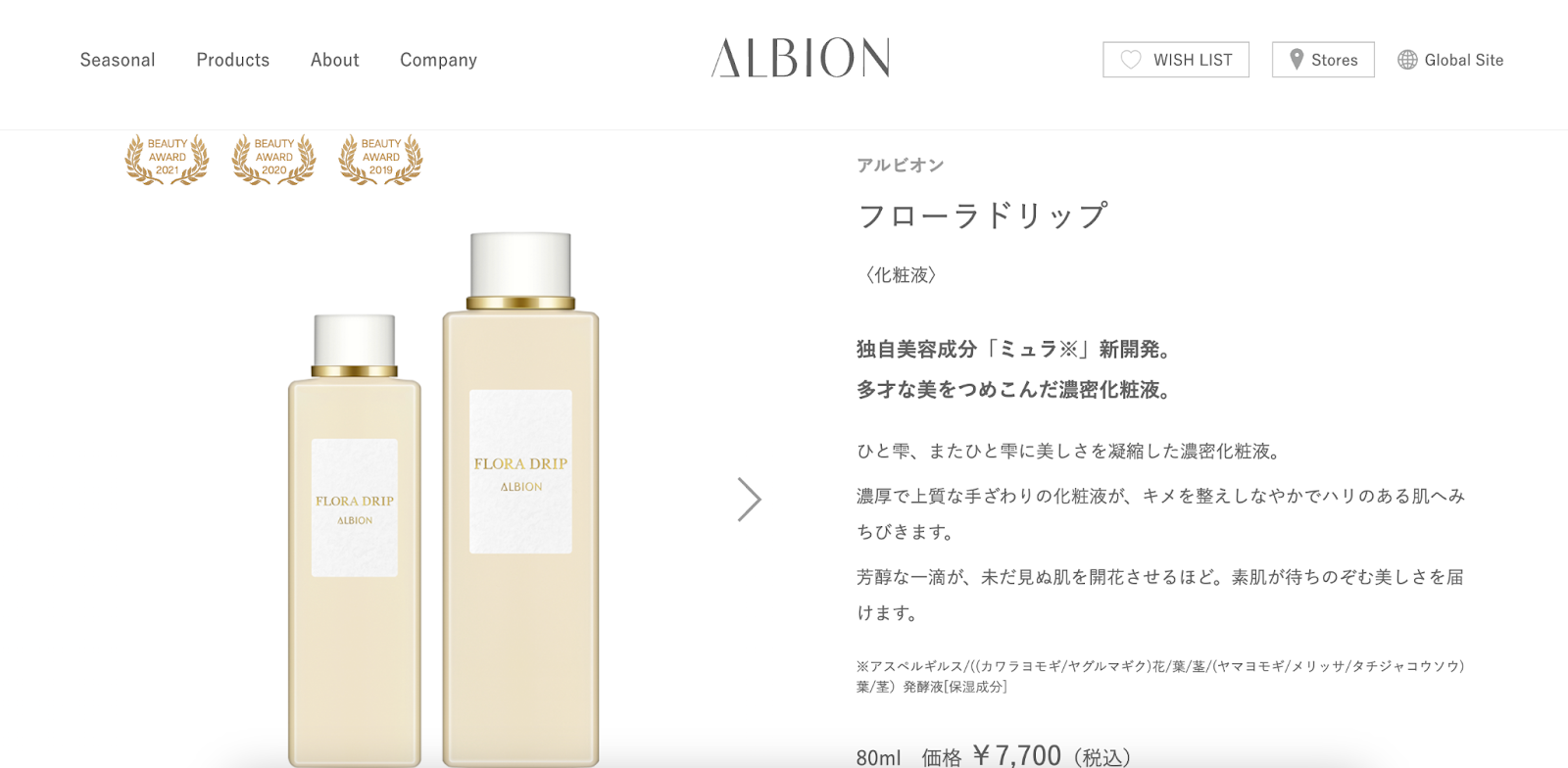Click the map pin Stores icon
The width and height of the screenshot is (1568, 768).
click(1297, 60)
